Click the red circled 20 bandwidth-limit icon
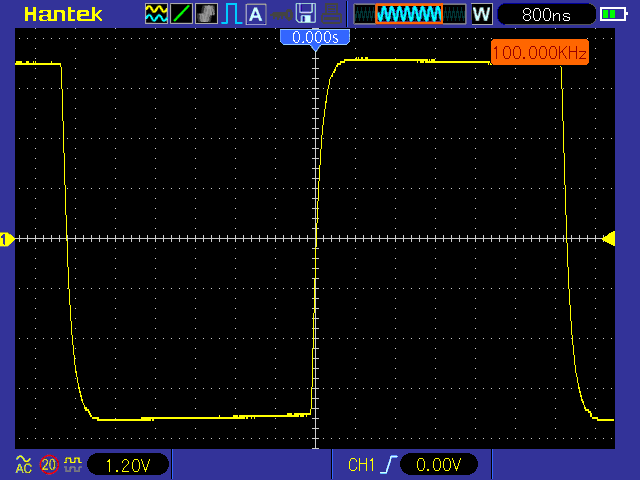 [49, 464]
